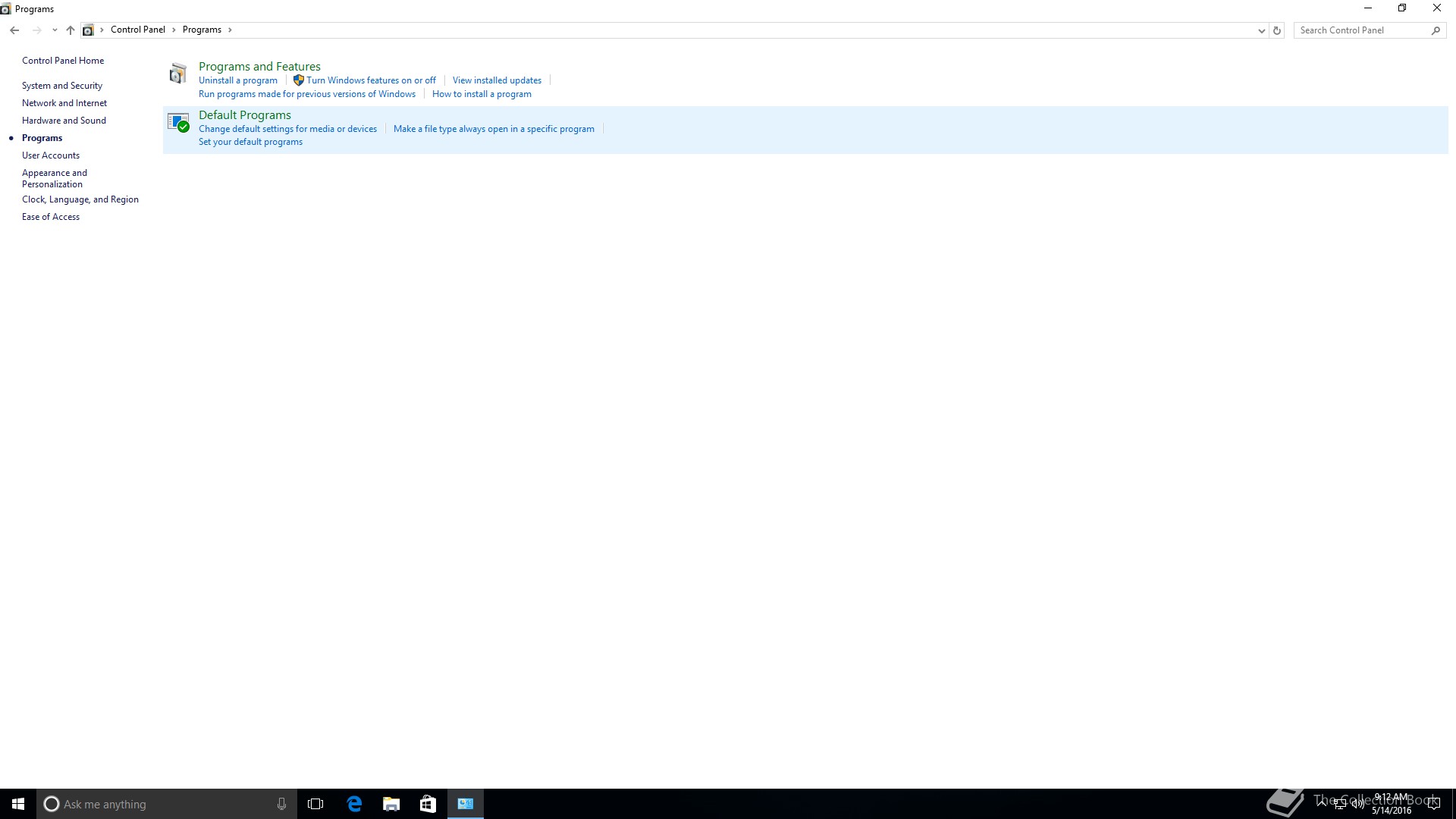Click the back arrow navigation button

[x=14, y=30]
